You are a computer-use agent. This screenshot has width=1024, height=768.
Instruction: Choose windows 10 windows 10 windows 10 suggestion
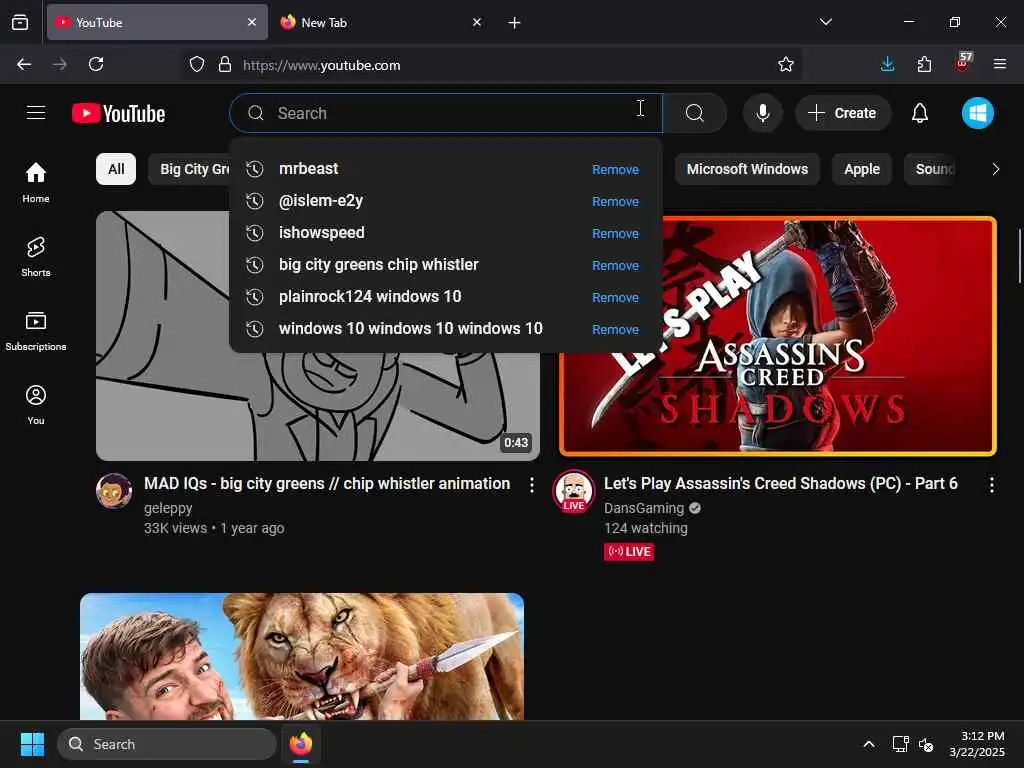coord(444,328)
